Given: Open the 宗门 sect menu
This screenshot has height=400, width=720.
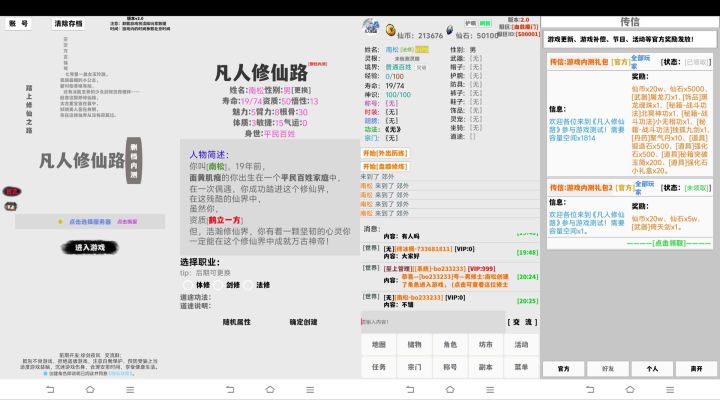Looking at the screenshot, I should 414,367.
